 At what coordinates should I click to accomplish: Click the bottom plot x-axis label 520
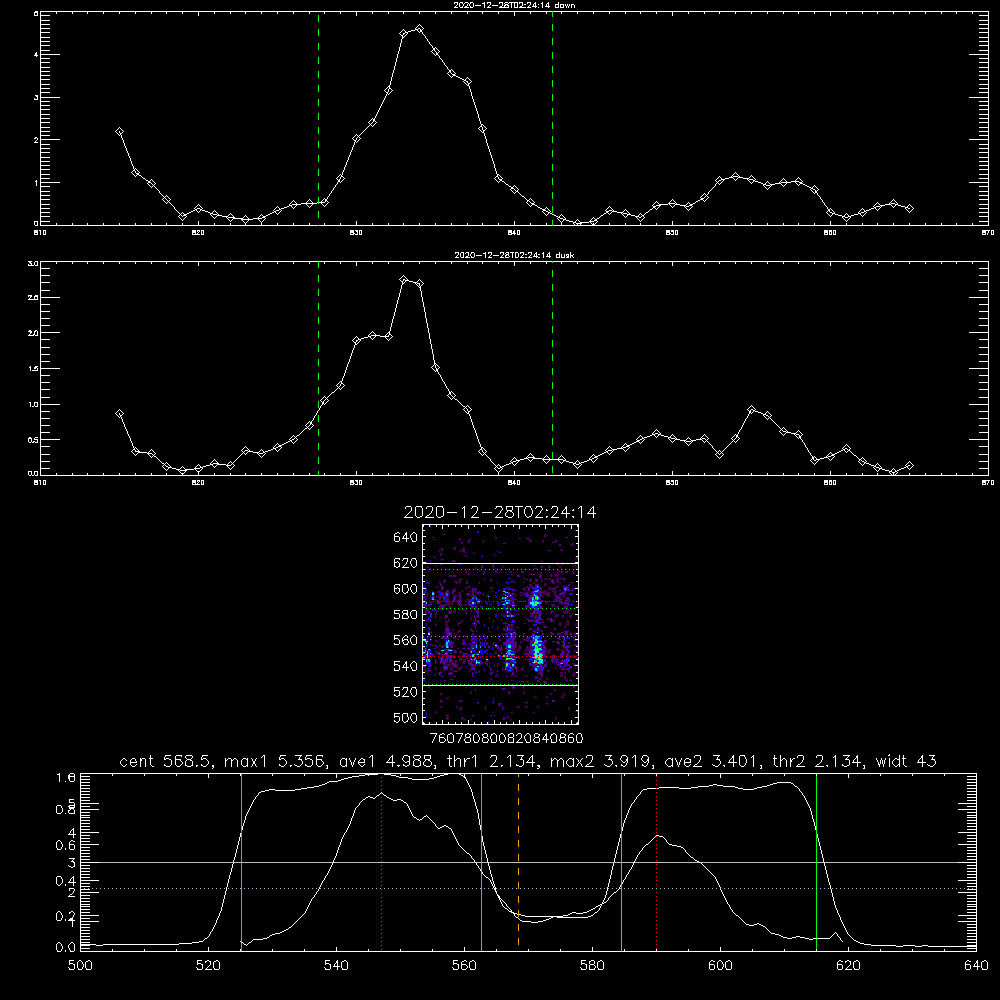pyautogui.click(x=208, y=966)
